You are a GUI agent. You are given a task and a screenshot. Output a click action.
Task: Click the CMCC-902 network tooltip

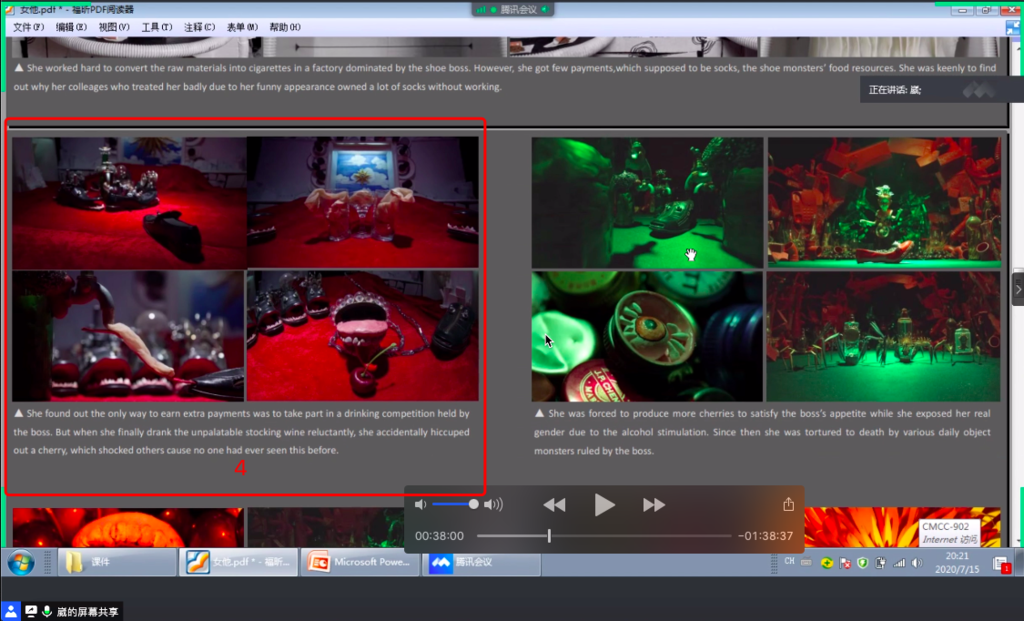(950, 533)
